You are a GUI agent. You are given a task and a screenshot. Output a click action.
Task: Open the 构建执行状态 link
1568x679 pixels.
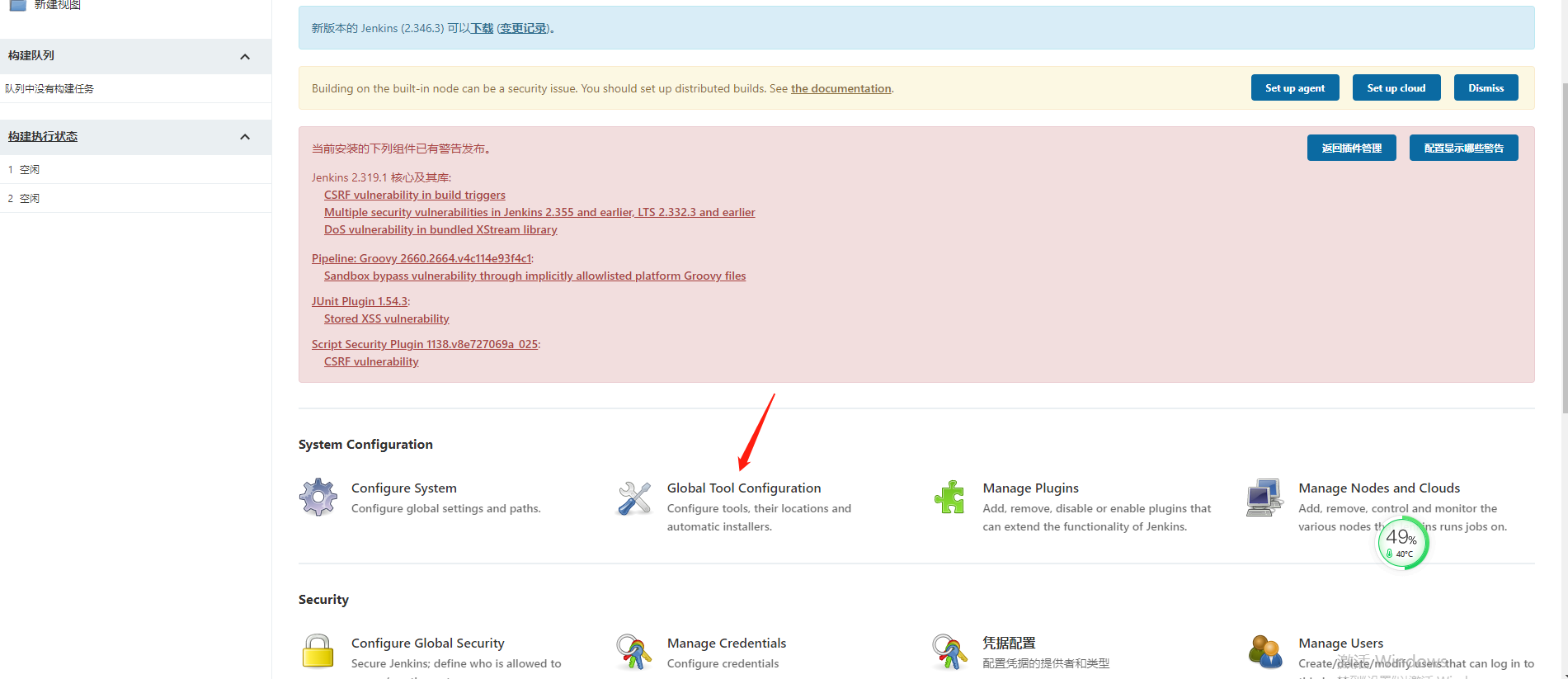(43, 136)
